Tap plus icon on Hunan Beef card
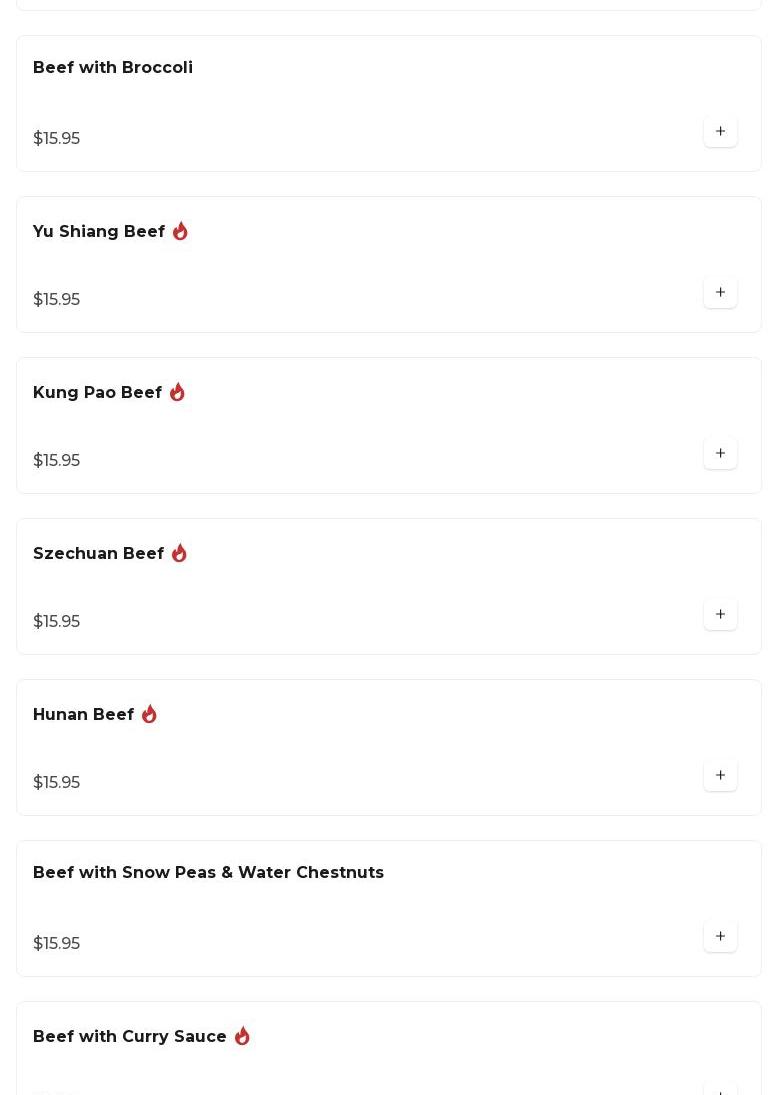This screenshot has width=778, height=1095. click(x=720, y=775)
